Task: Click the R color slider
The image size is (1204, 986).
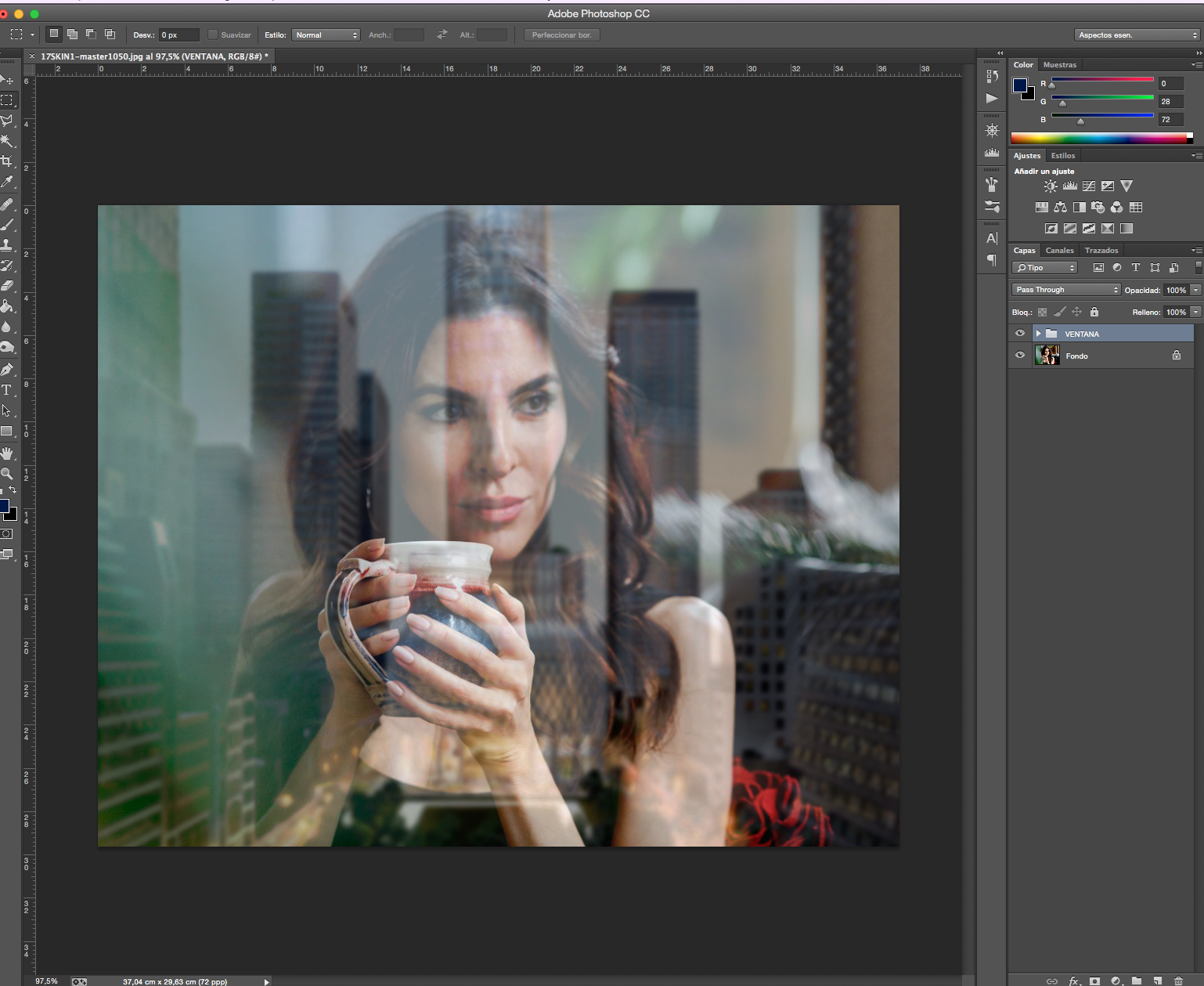Action: point(1102,81)
